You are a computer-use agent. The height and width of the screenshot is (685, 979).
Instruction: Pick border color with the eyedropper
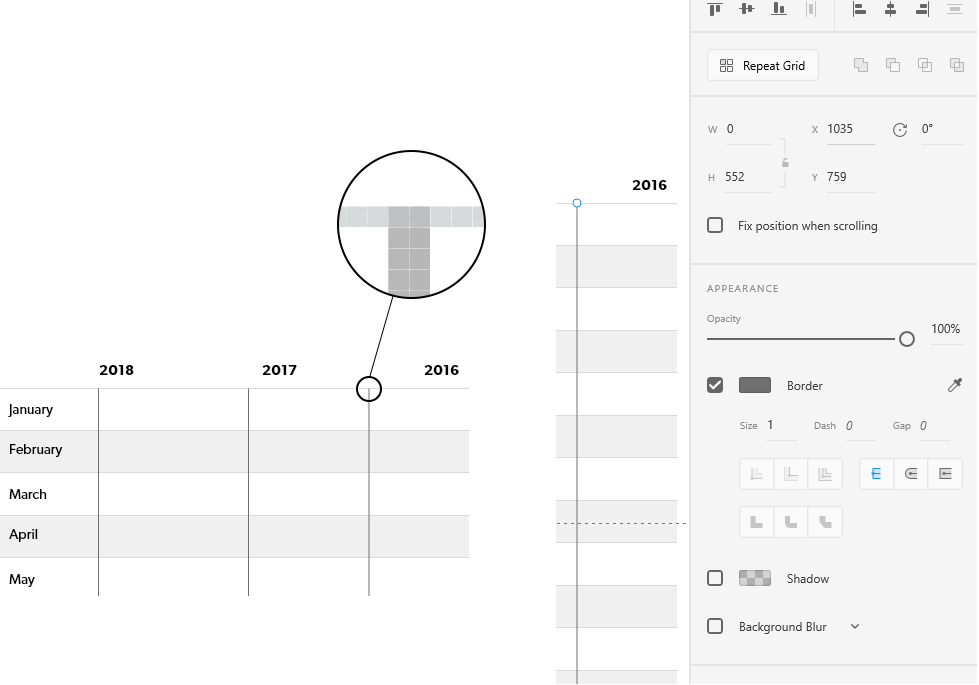(955, 385)
